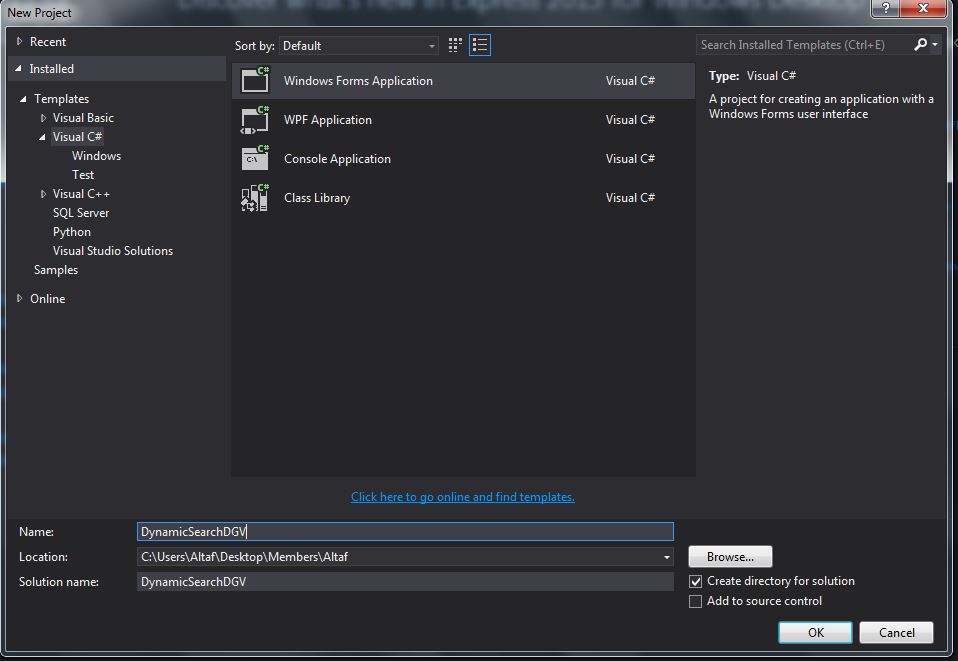The image size is (958, 661).
Task: Click the Search Installed Templates box
Action: pyautogui.click(x=803, y=45)
